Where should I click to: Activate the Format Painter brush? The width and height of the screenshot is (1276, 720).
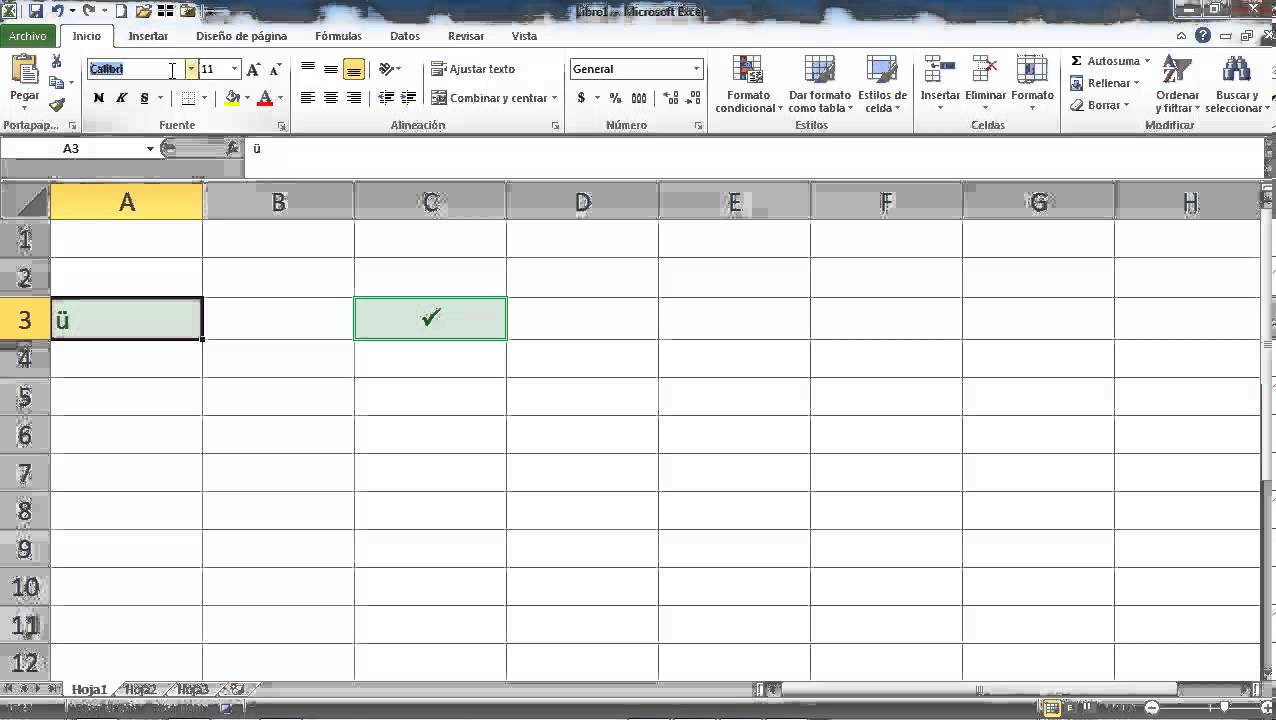[57, 104]
